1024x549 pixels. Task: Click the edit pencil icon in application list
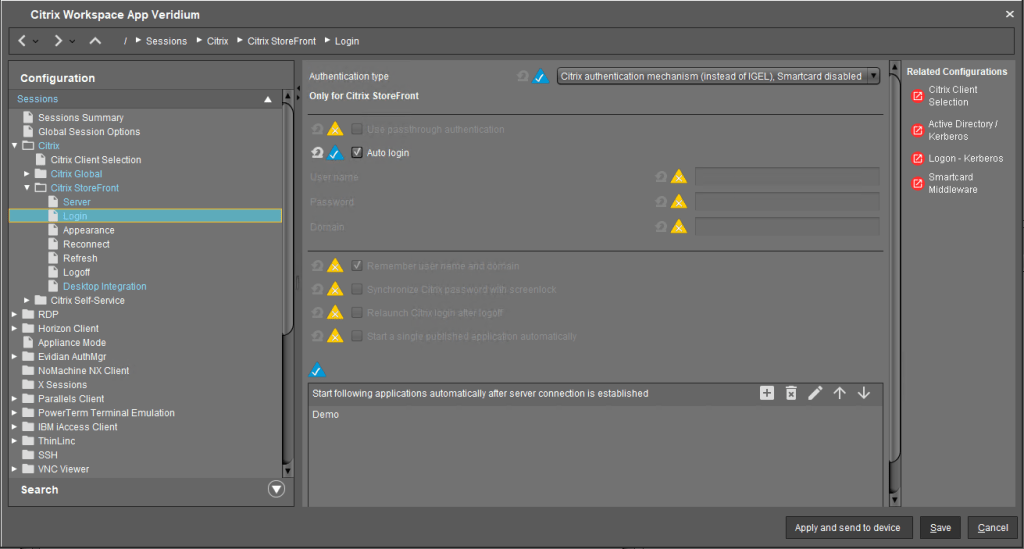point(815,394)
